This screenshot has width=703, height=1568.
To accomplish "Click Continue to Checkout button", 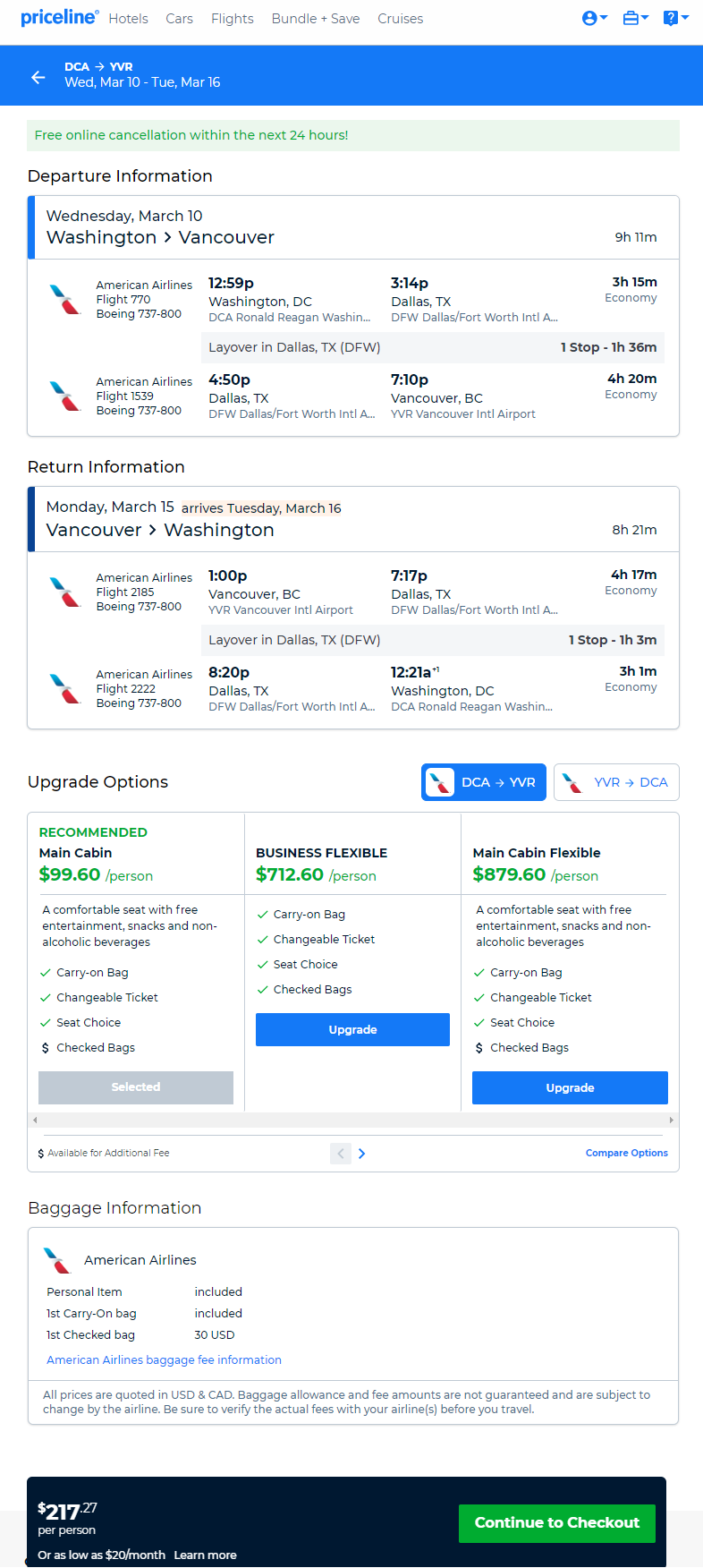I will pyautogui.click(x=557, y=1523).
